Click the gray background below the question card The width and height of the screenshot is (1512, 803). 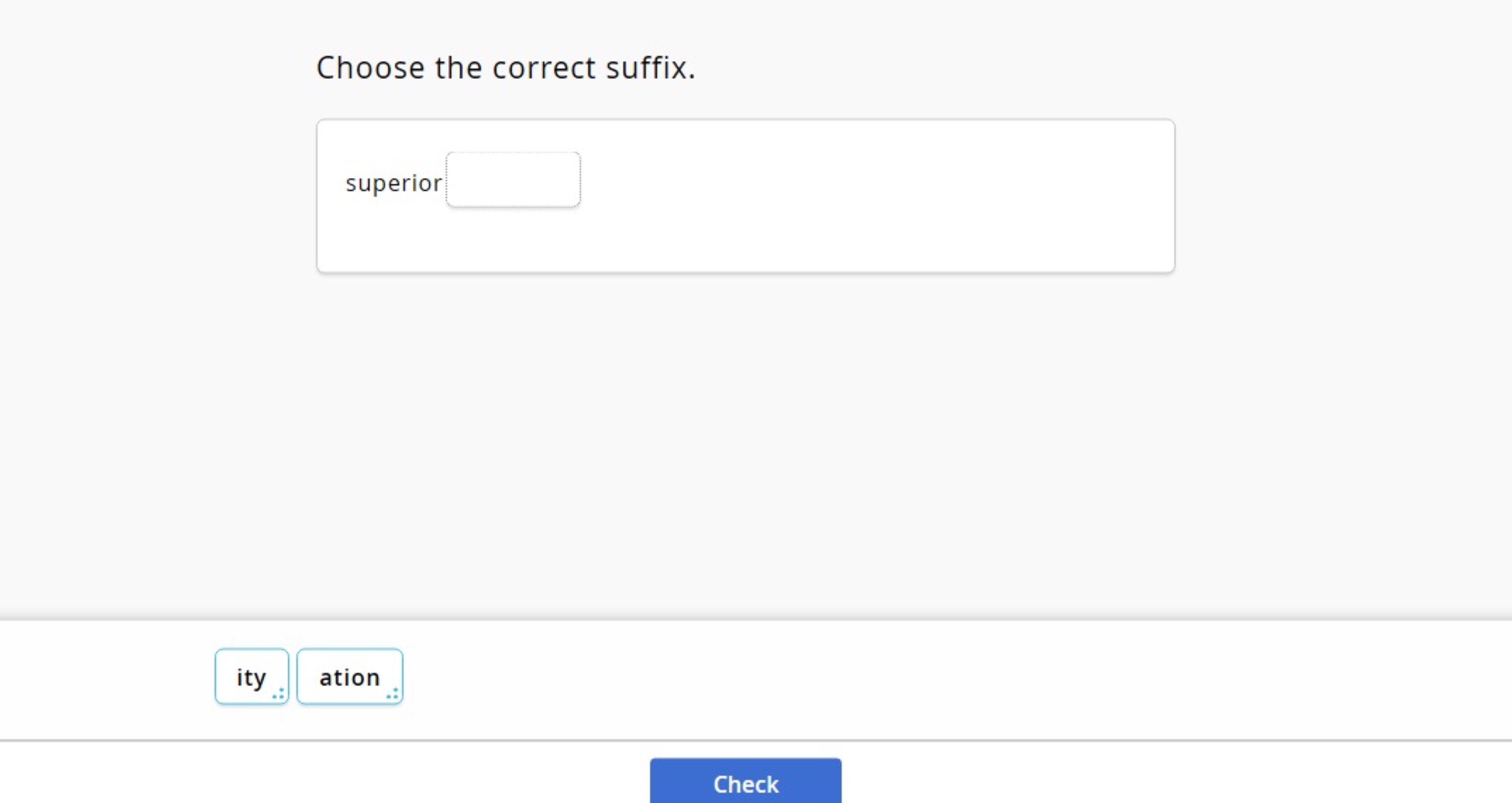coord(745,440)
